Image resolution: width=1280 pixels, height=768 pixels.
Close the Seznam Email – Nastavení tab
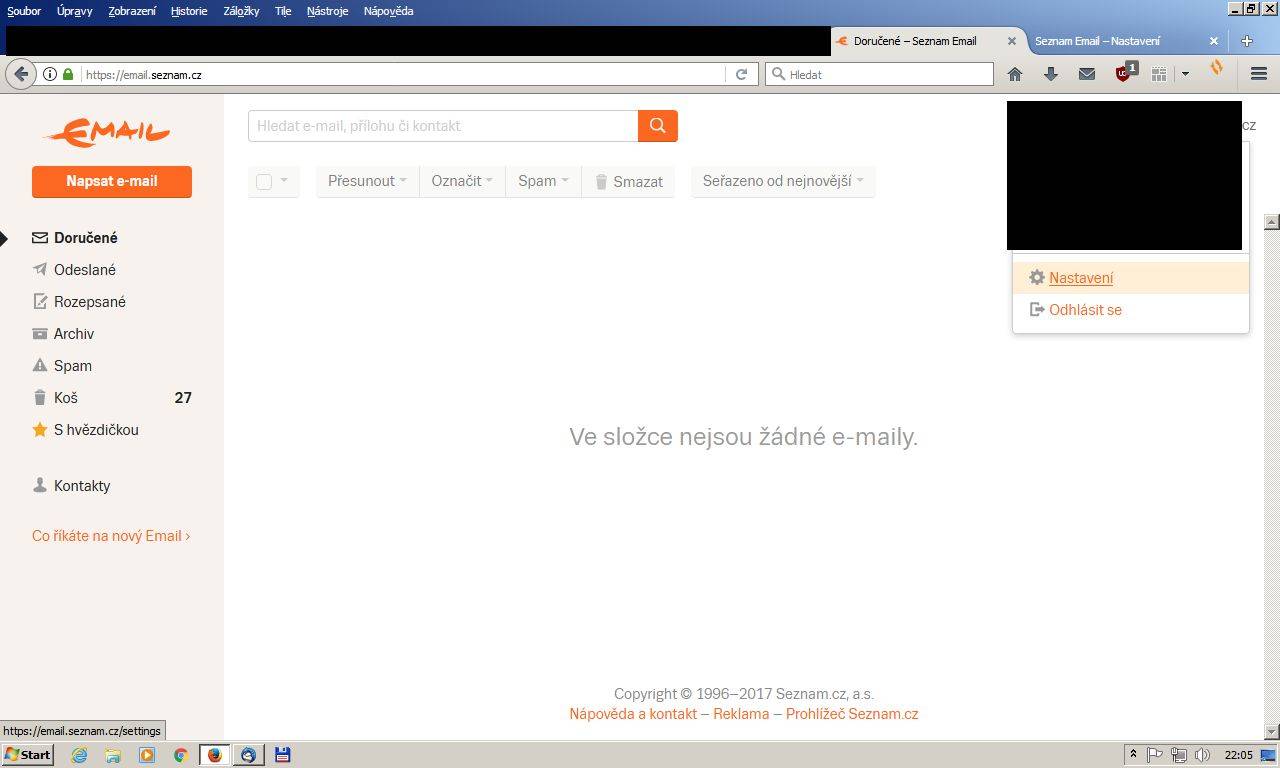1214,41
